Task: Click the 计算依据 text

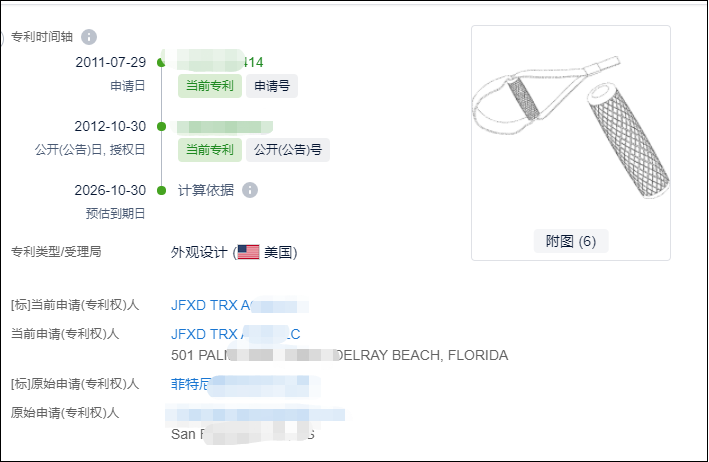Action: tap(206, 190)
